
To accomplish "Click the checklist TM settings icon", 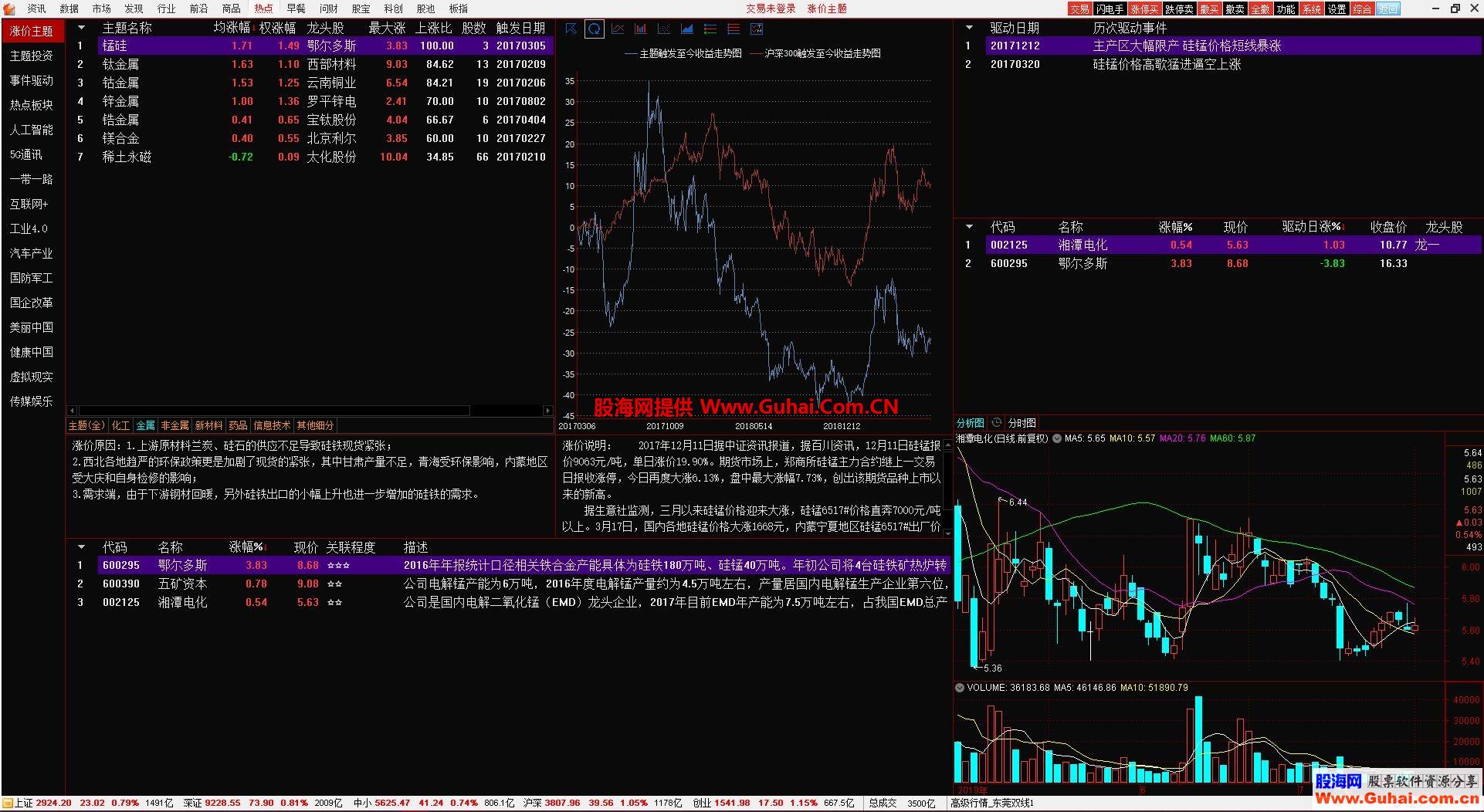I will point(756,29).
